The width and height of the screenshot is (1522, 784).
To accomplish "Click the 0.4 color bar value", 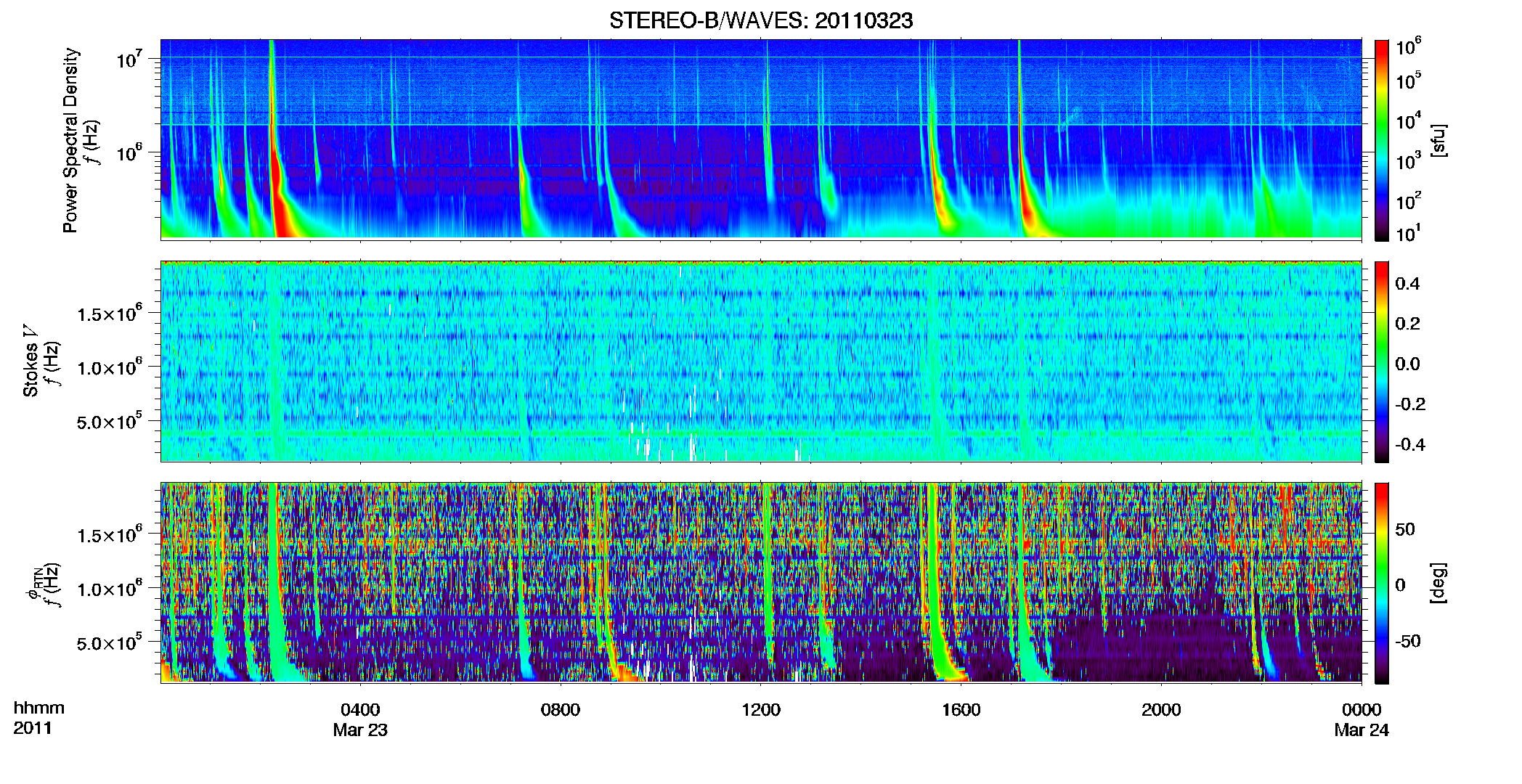I will (x=1407, y=284).
